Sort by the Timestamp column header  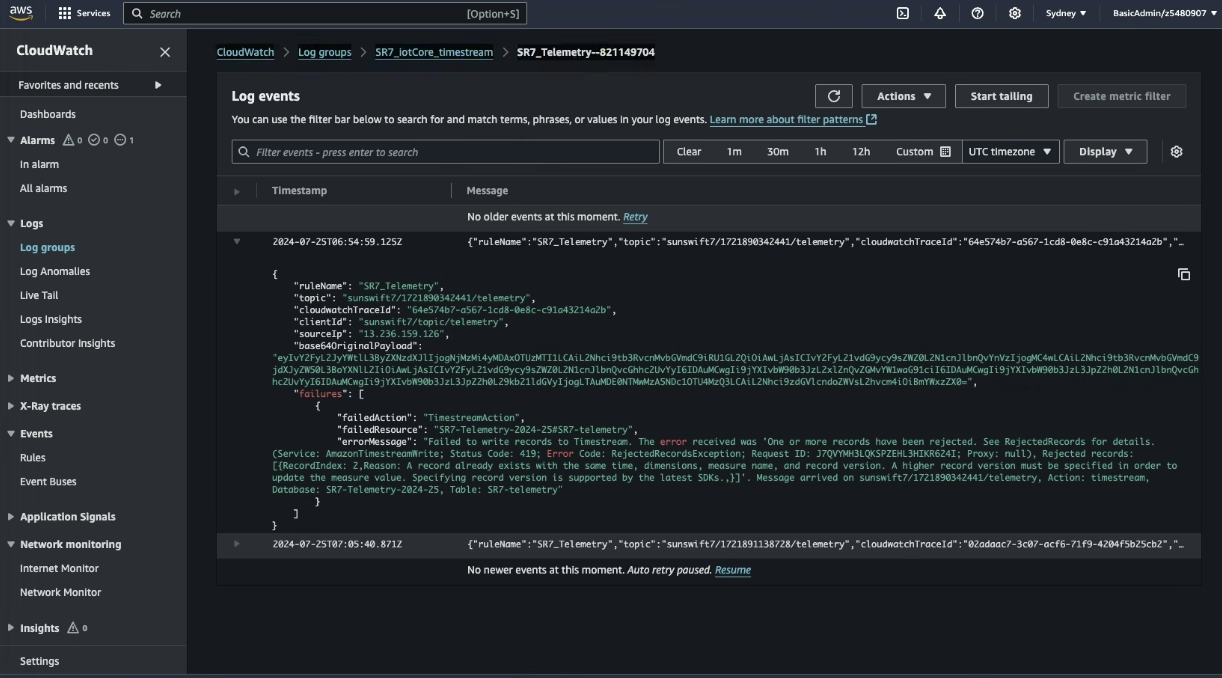point(299,191)
